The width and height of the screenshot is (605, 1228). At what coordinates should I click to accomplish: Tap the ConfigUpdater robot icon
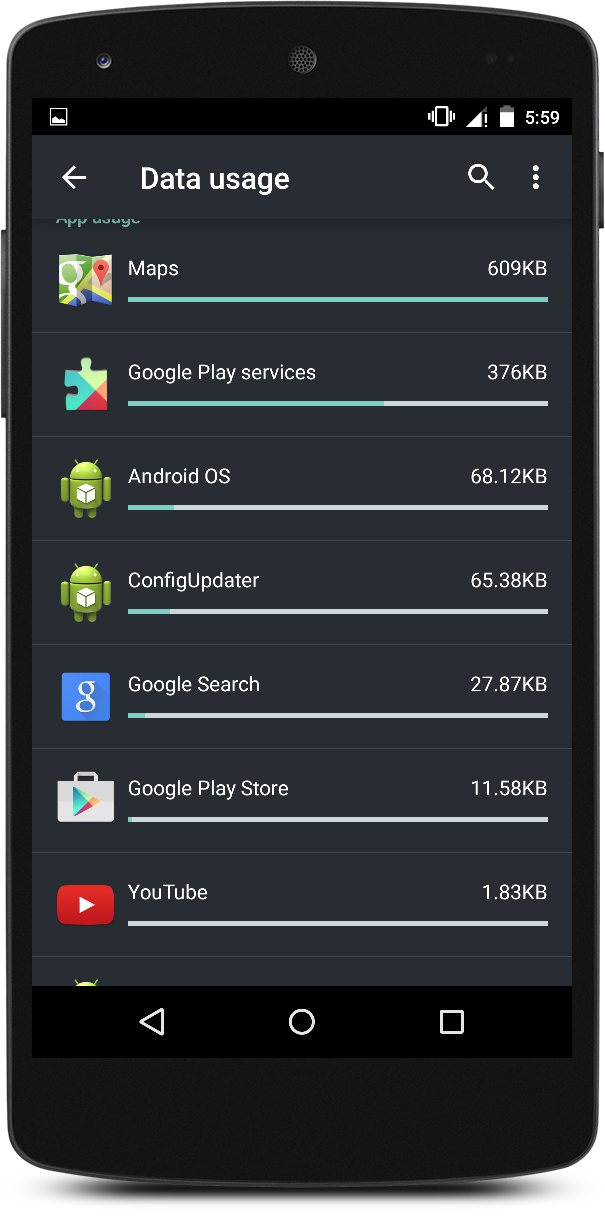85,593
